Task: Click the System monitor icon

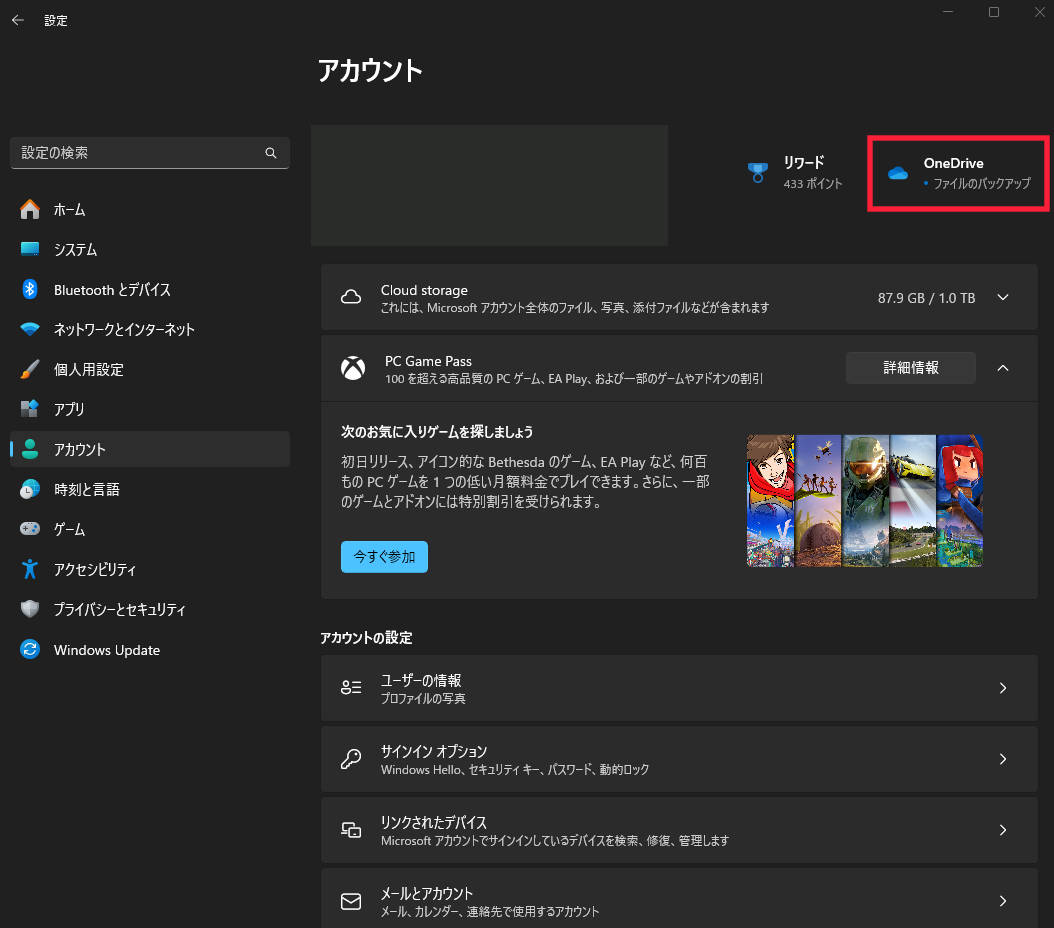Action: pyautogui.click(x=30, y=249)
